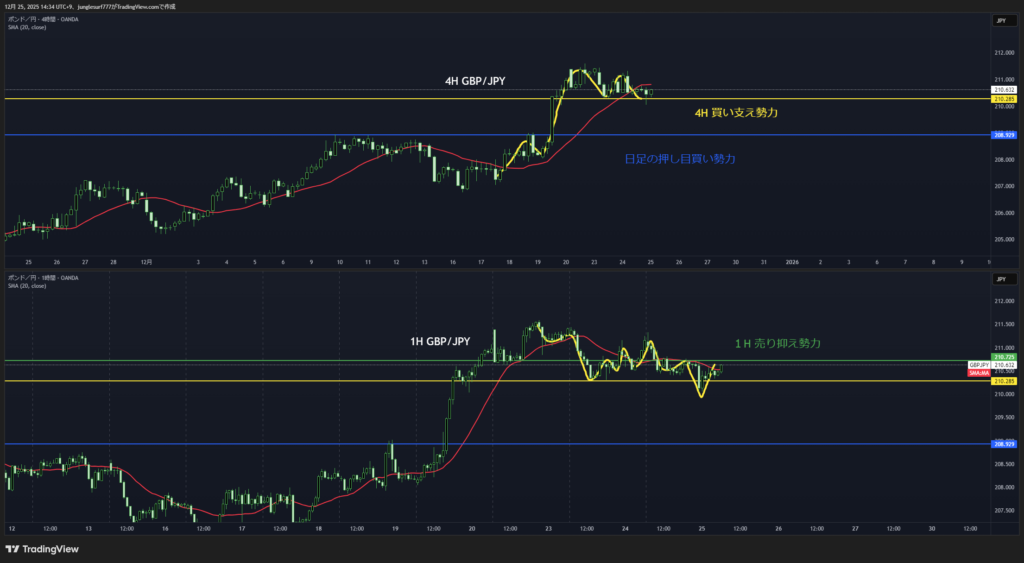Click the 2026 marker on upper time axis

(x=792, y=262)
